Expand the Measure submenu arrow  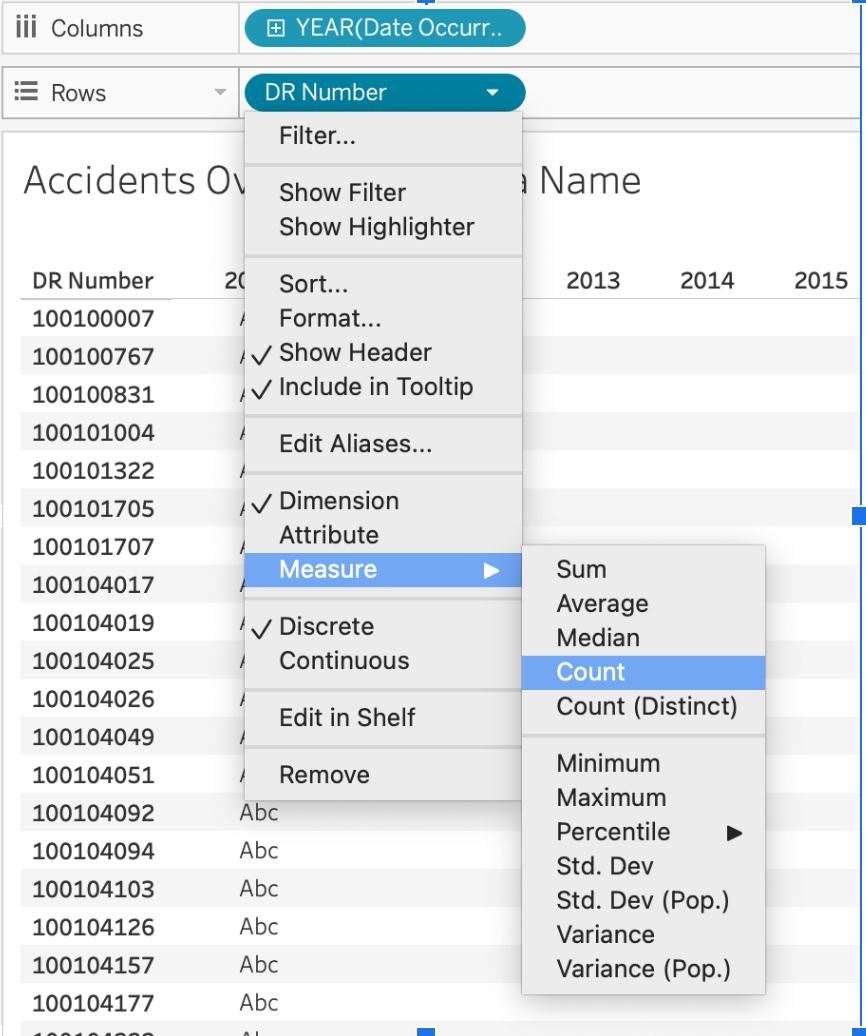tap(491, 570)
